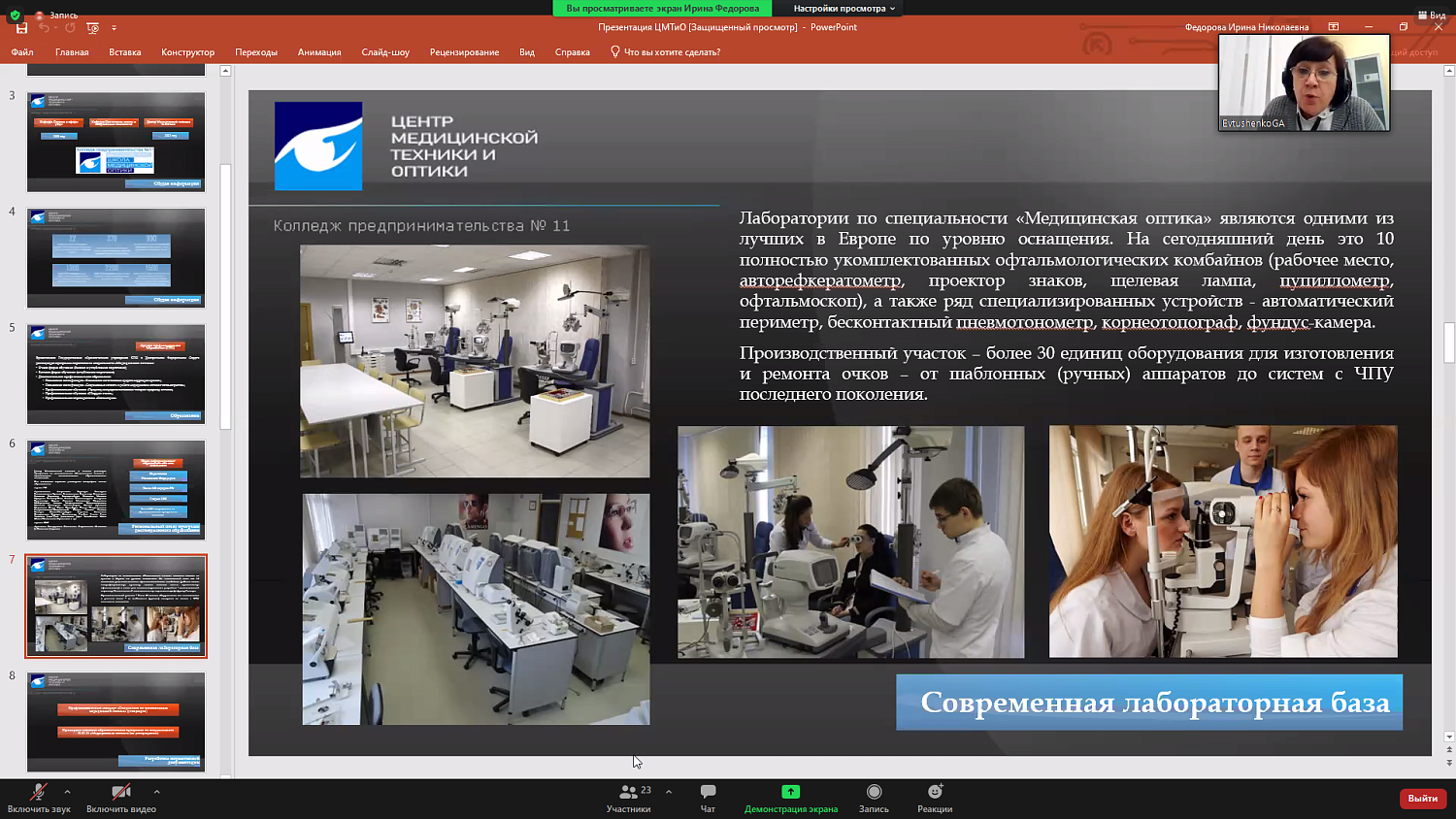Screen dimensions: 1456x819
Task: Open the Чат panel in Zoom
Action: 707,798
